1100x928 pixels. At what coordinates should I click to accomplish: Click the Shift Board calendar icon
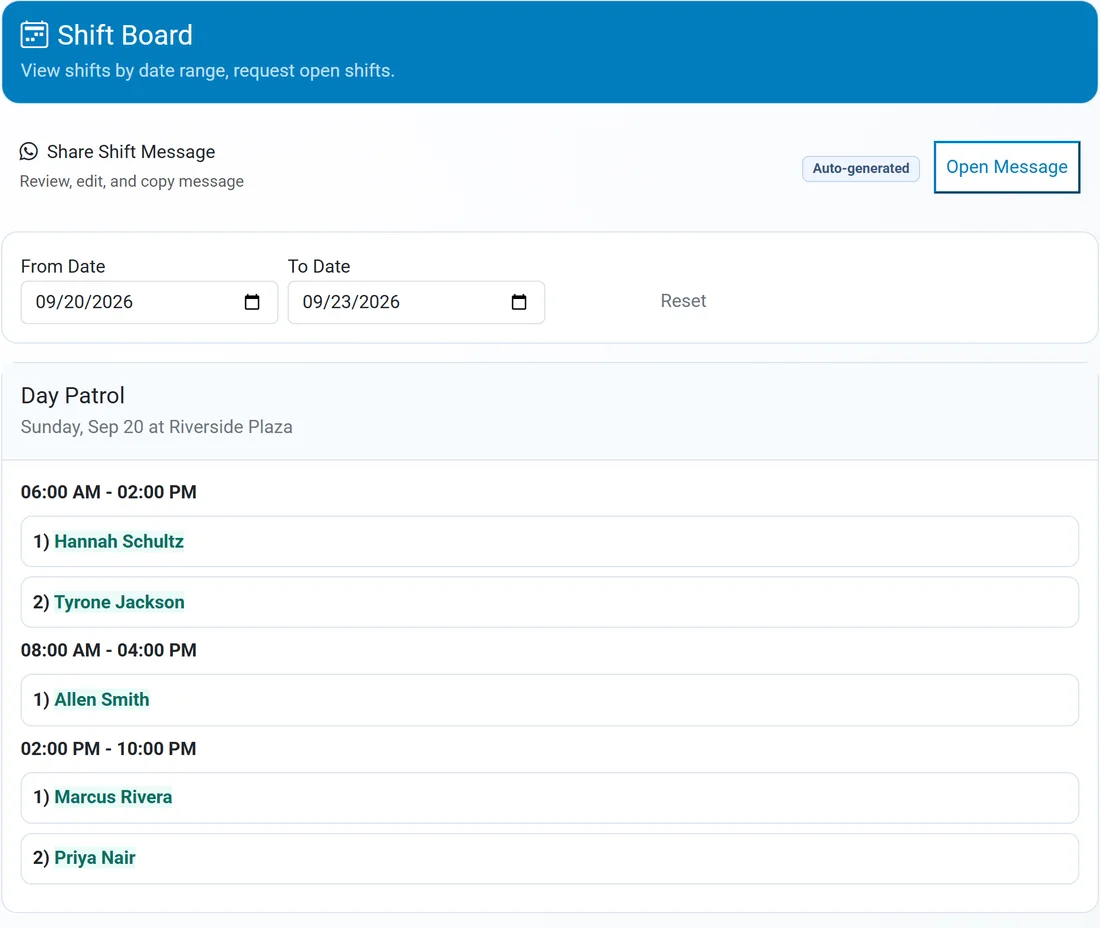point(34,34)
